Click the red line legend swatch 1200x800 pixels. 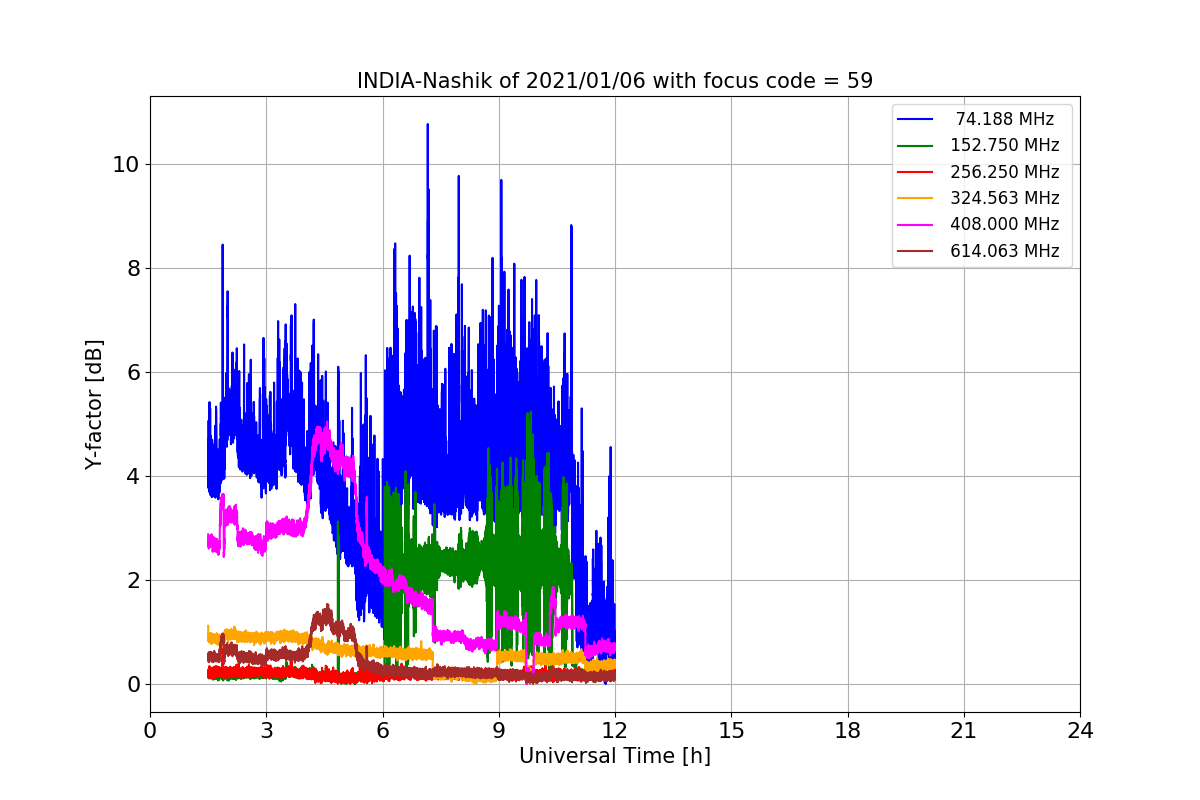(x=916, y=172)
